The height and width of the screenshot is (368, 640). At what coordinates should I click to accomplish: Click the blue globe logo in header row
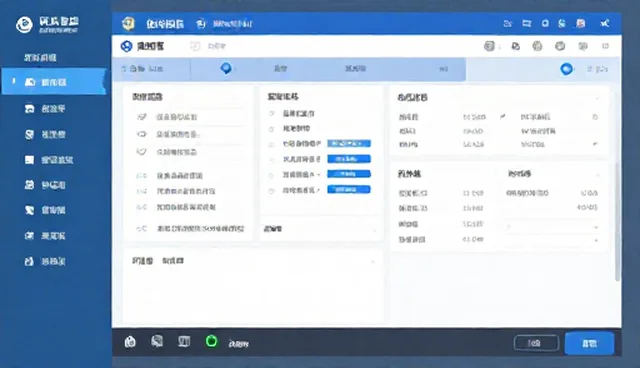pyautogui.click(x=127, y=46)
